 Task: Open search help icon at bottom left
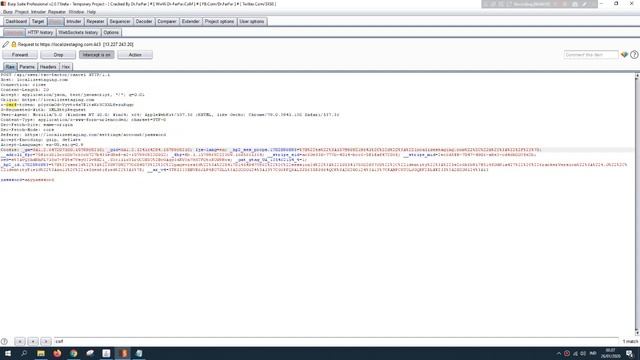4,341
